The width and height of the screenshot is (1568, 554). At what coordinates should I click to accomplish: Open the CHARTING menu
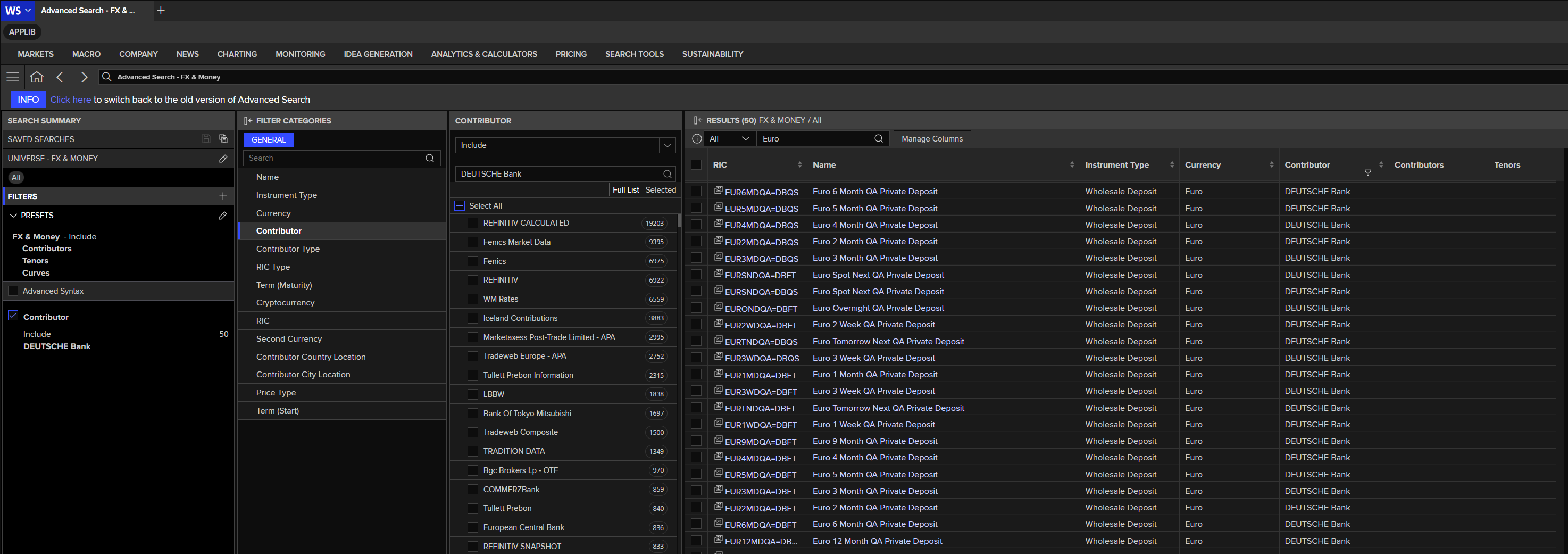[237, 54]
